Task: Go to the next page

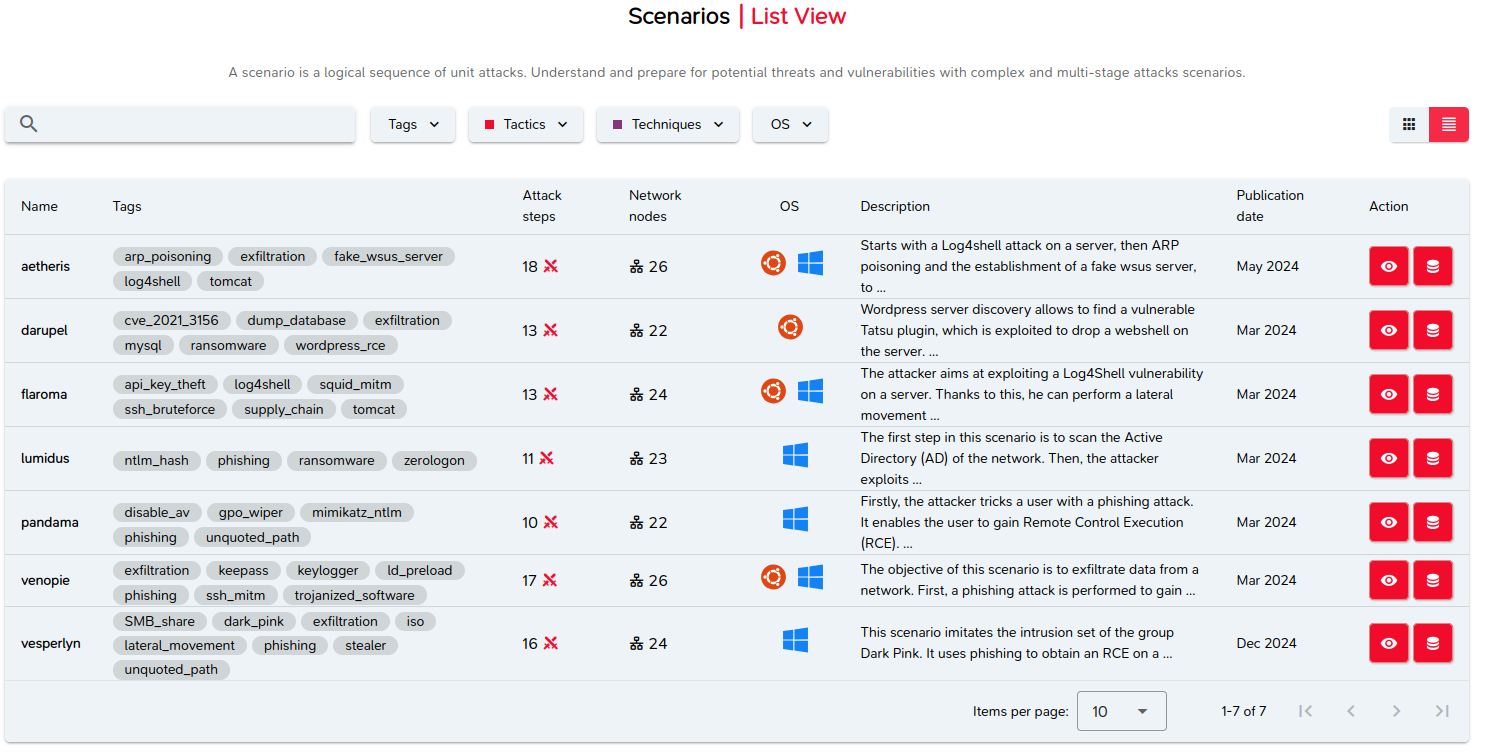Action: coord(1397,711)
